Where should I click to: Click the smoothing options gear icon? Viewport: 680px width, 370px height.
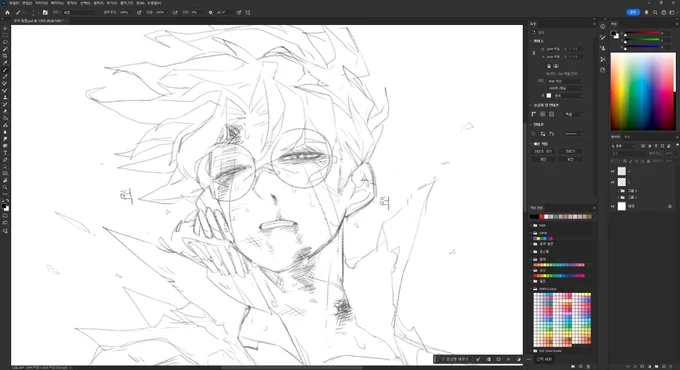(211, 13)
